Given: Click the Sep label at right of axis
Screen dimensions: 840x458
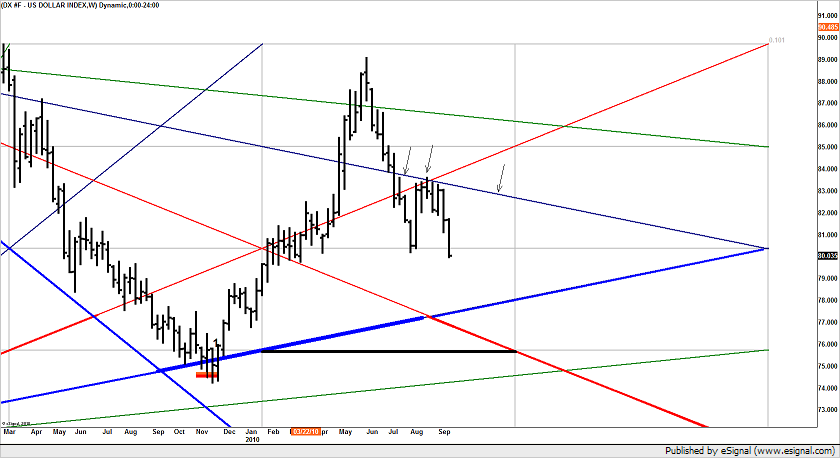Looking at the screenshot, I should tap(444, 431).
